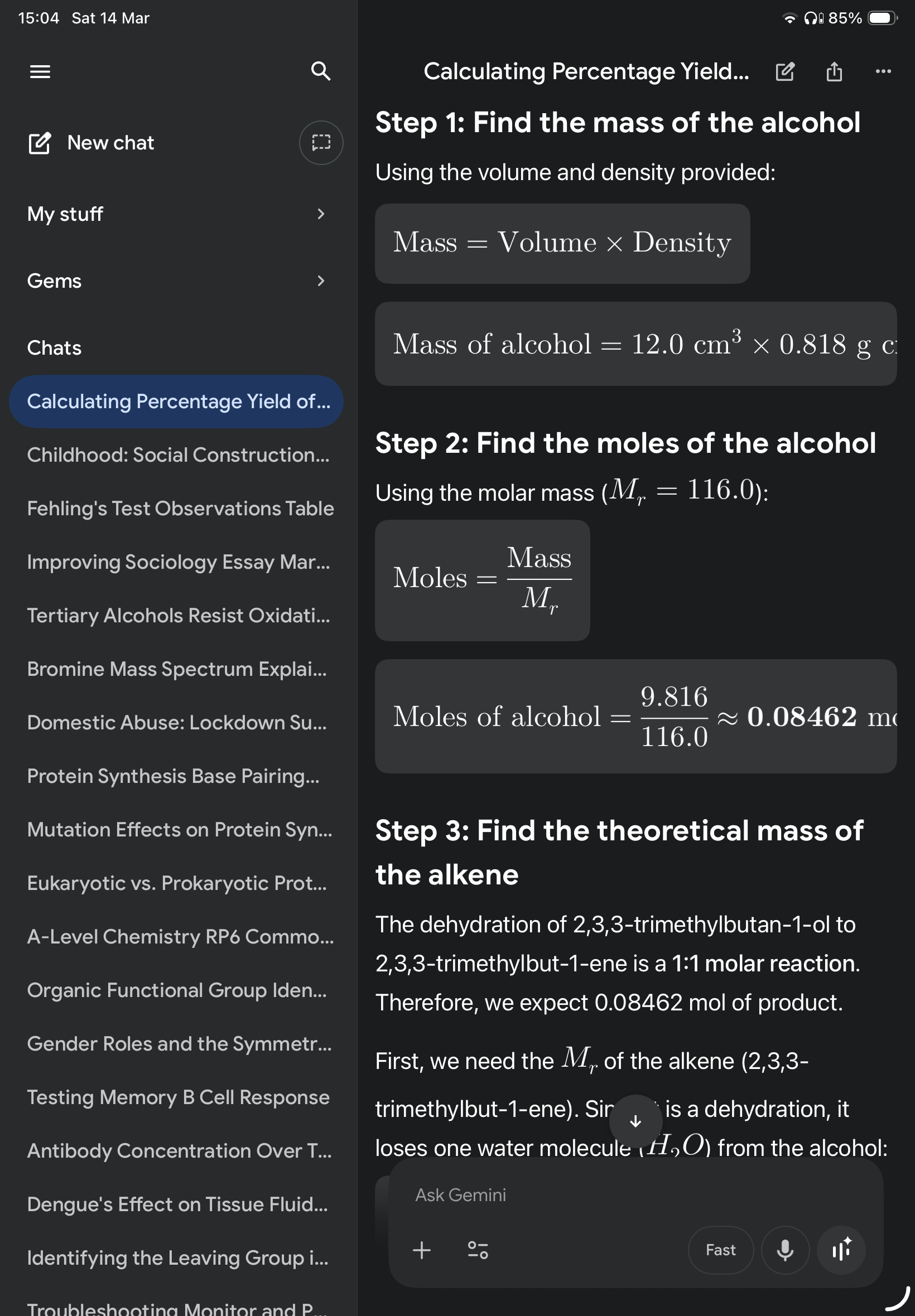Open the tools sliders icon in prompt bar
The width and height of the screenshot is (915, 1316).
[478, 1250]
